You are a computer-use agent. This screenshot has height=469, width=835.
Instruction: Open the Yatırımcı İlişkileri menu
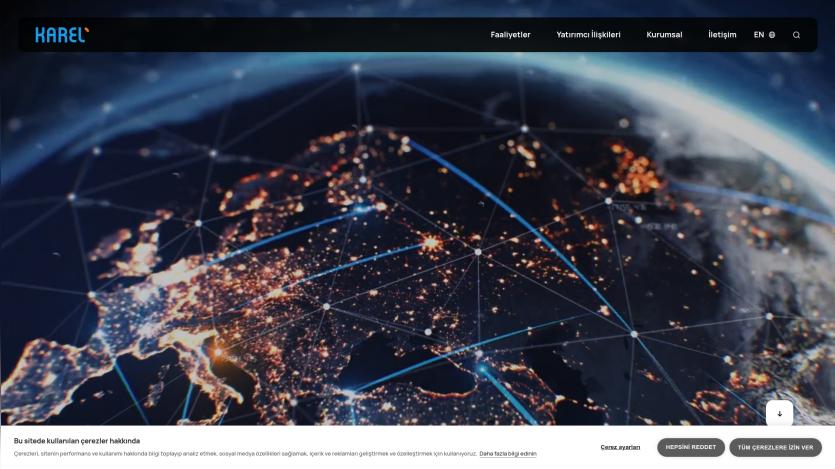[588, 35]
